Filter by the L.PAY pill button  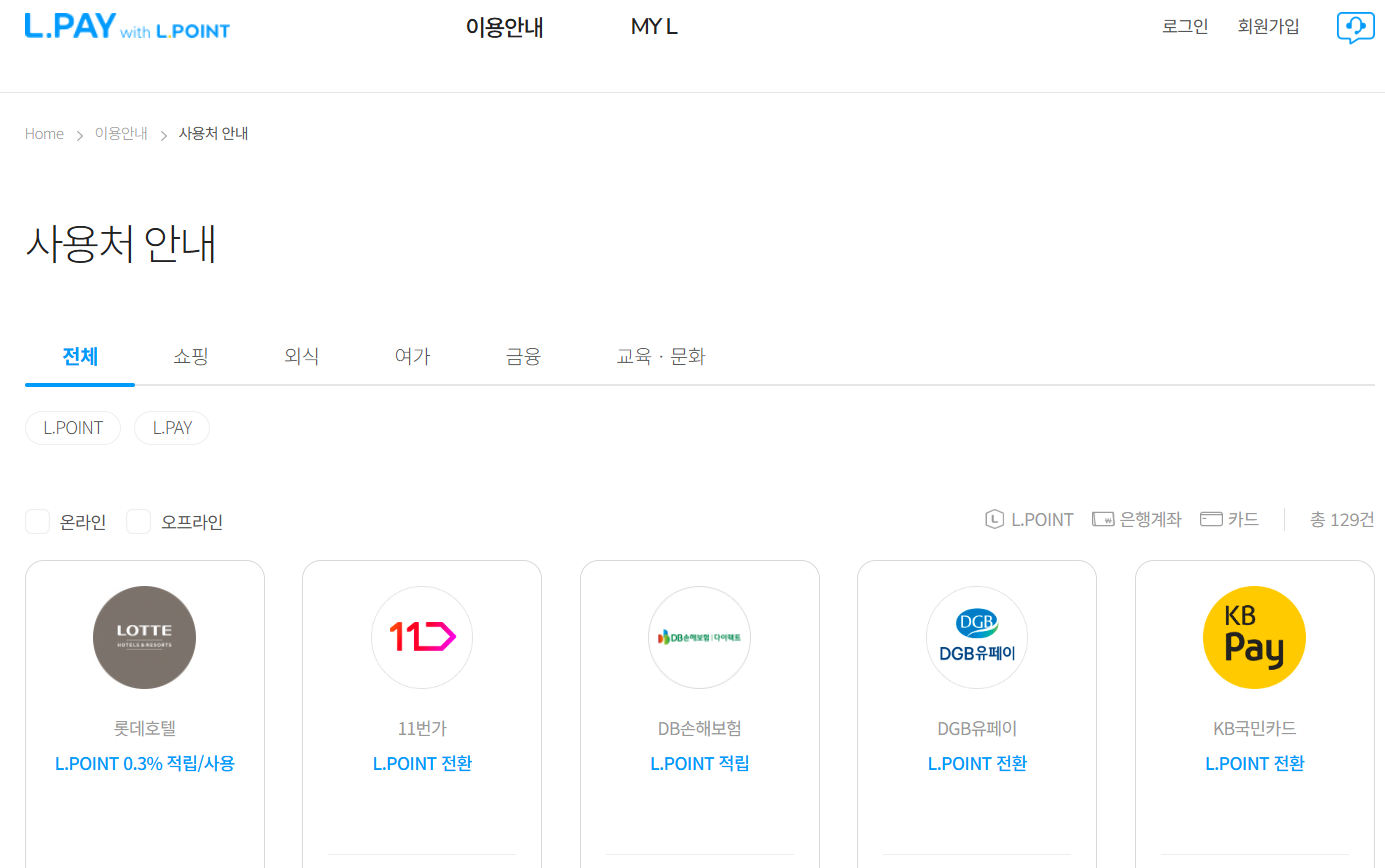click(x=172, y=428)
